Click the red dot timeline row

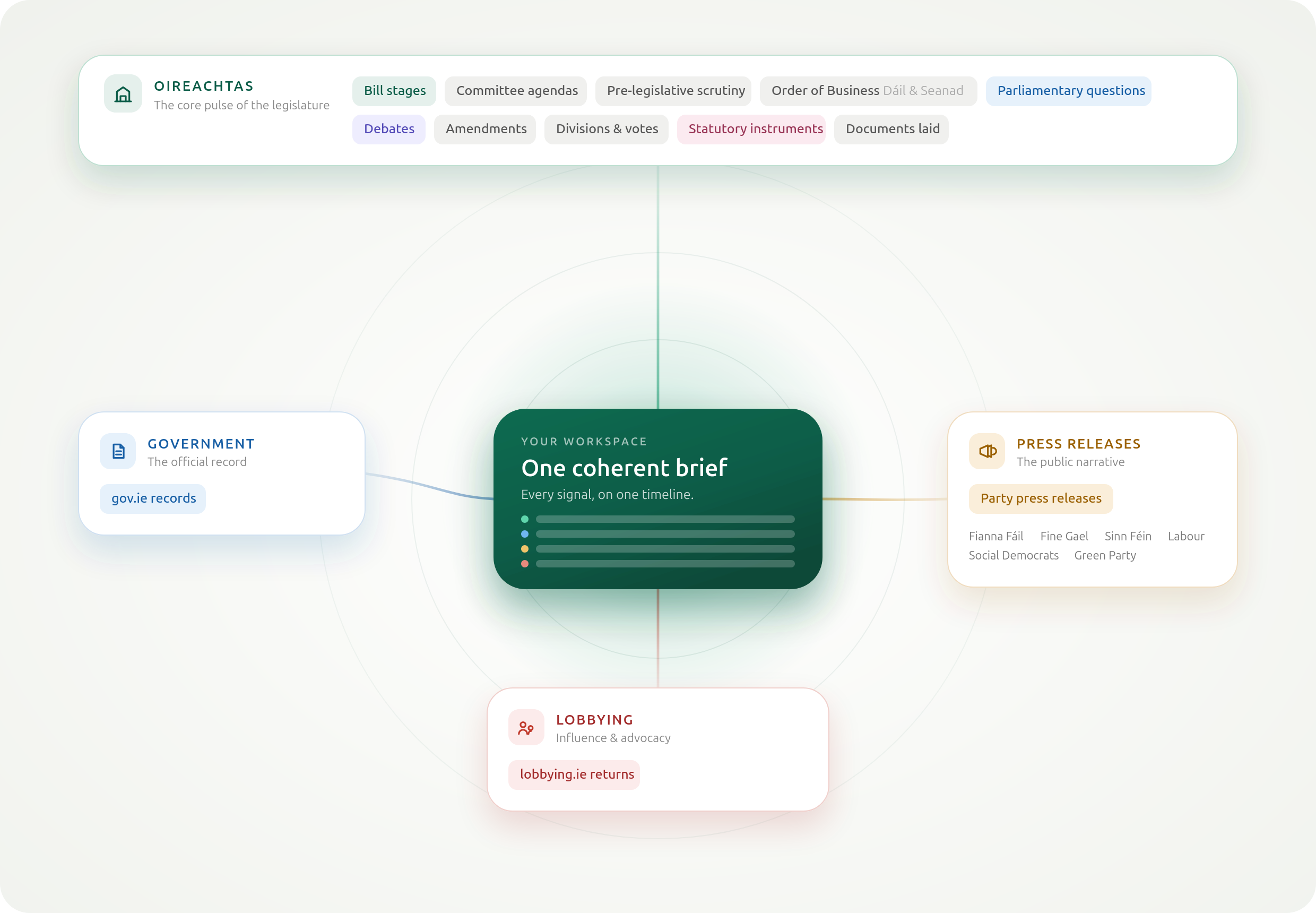pyautogui.click(x=657, y=564)
